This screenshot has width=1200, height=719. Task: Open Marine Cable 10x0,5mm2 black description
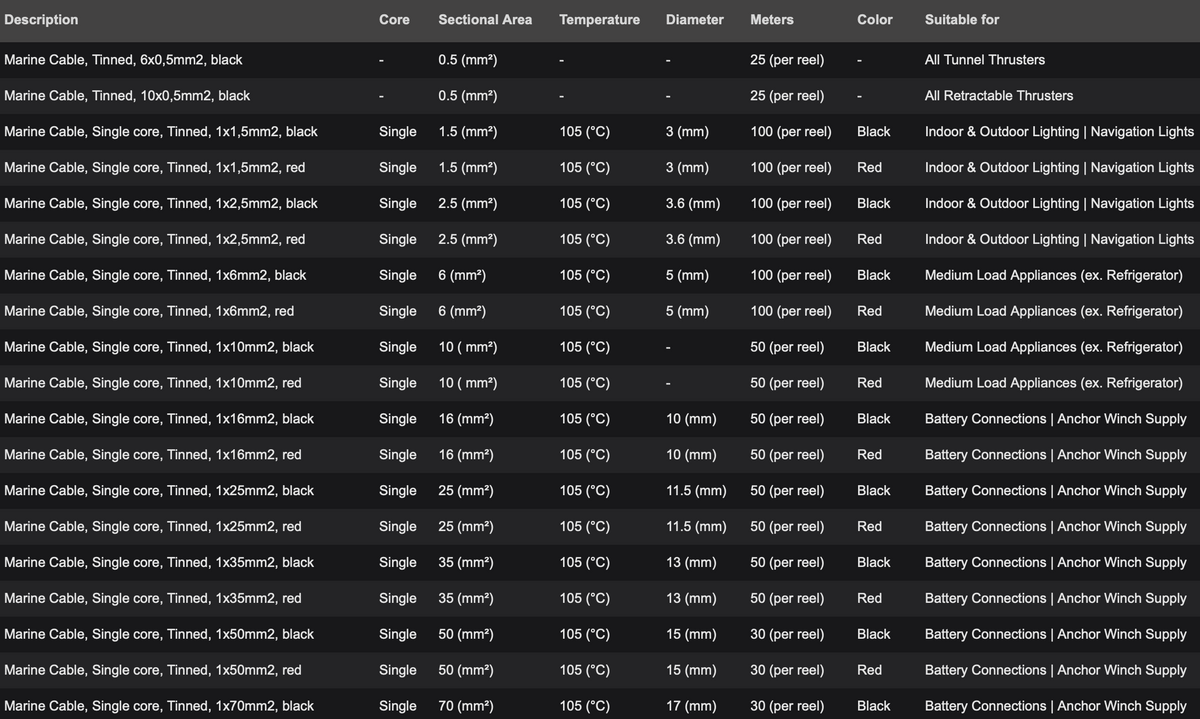[x=127, y=96]
